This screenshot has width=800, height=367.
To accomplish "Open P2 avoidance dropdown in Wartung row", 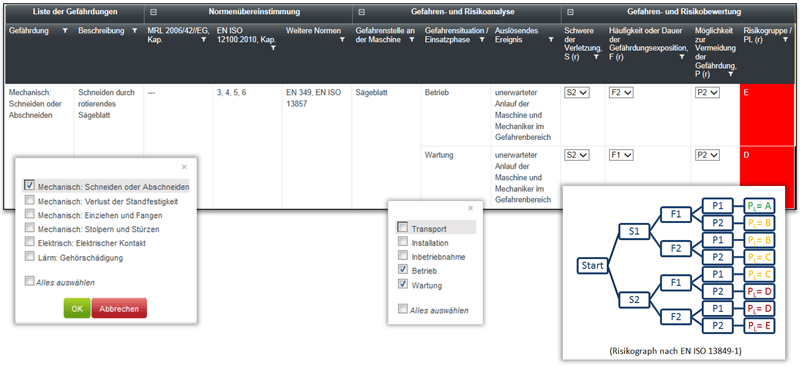I will pos(708,154).
